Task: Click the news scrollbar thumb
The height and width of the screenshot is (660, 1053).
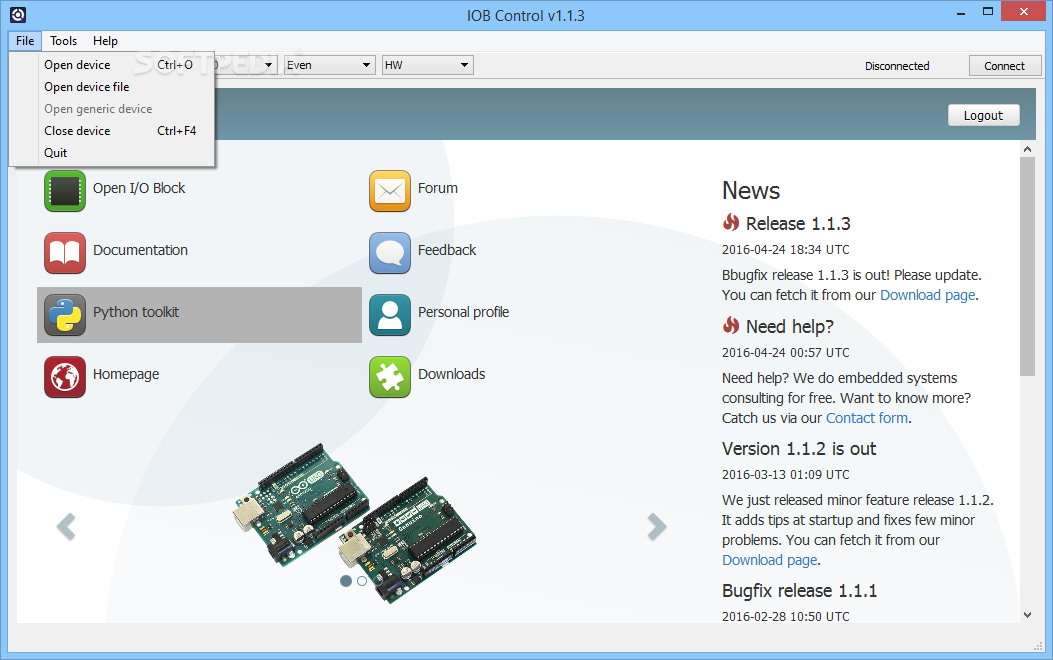Action: click(1027, 267)
